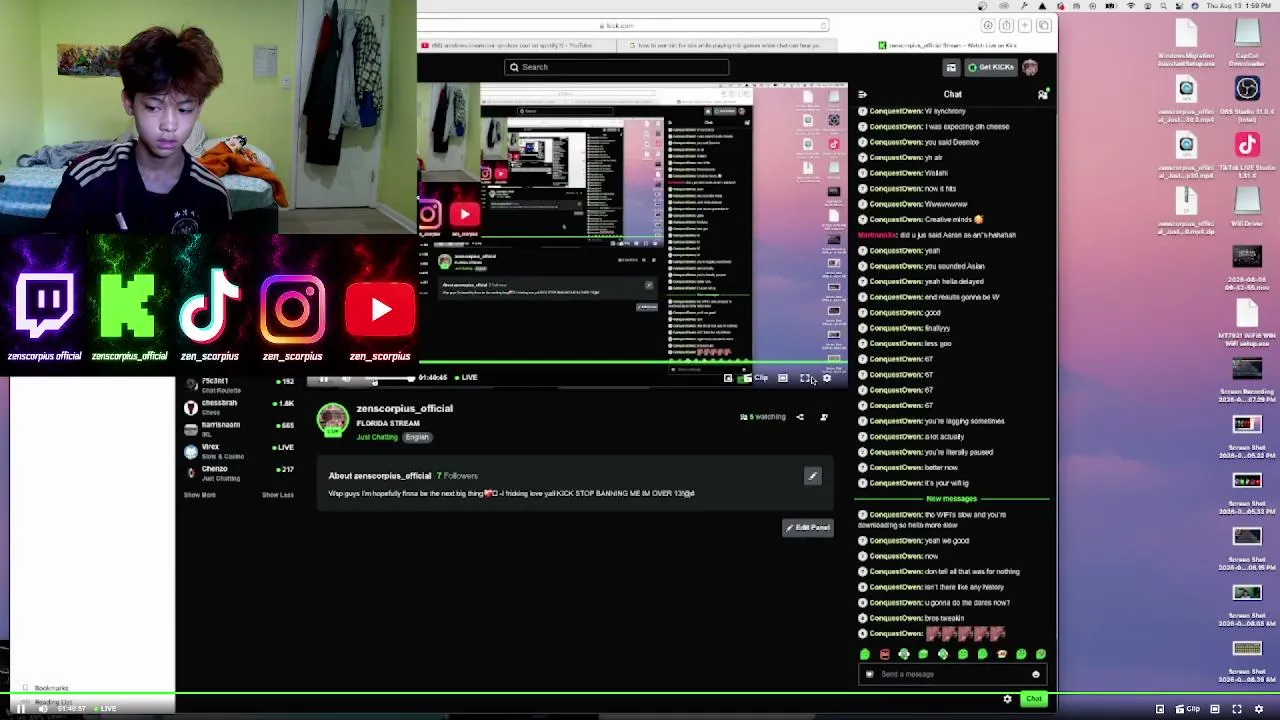Open chat settings gear beside Chat button

coord(1007,699)
